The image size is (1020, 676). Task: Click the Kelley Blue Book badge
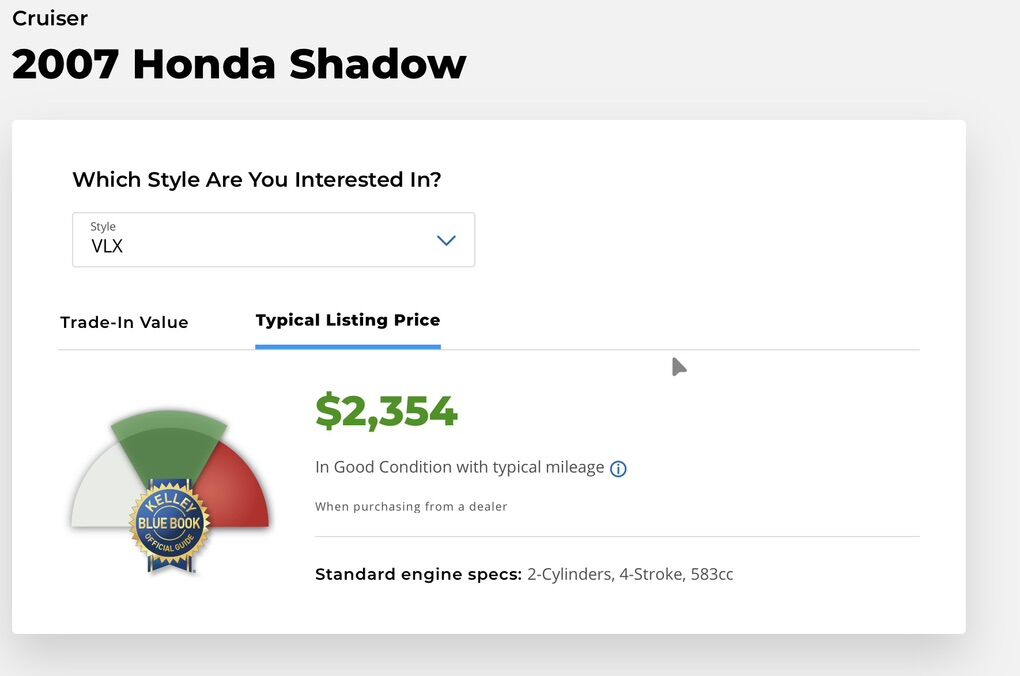coord(169,522)
